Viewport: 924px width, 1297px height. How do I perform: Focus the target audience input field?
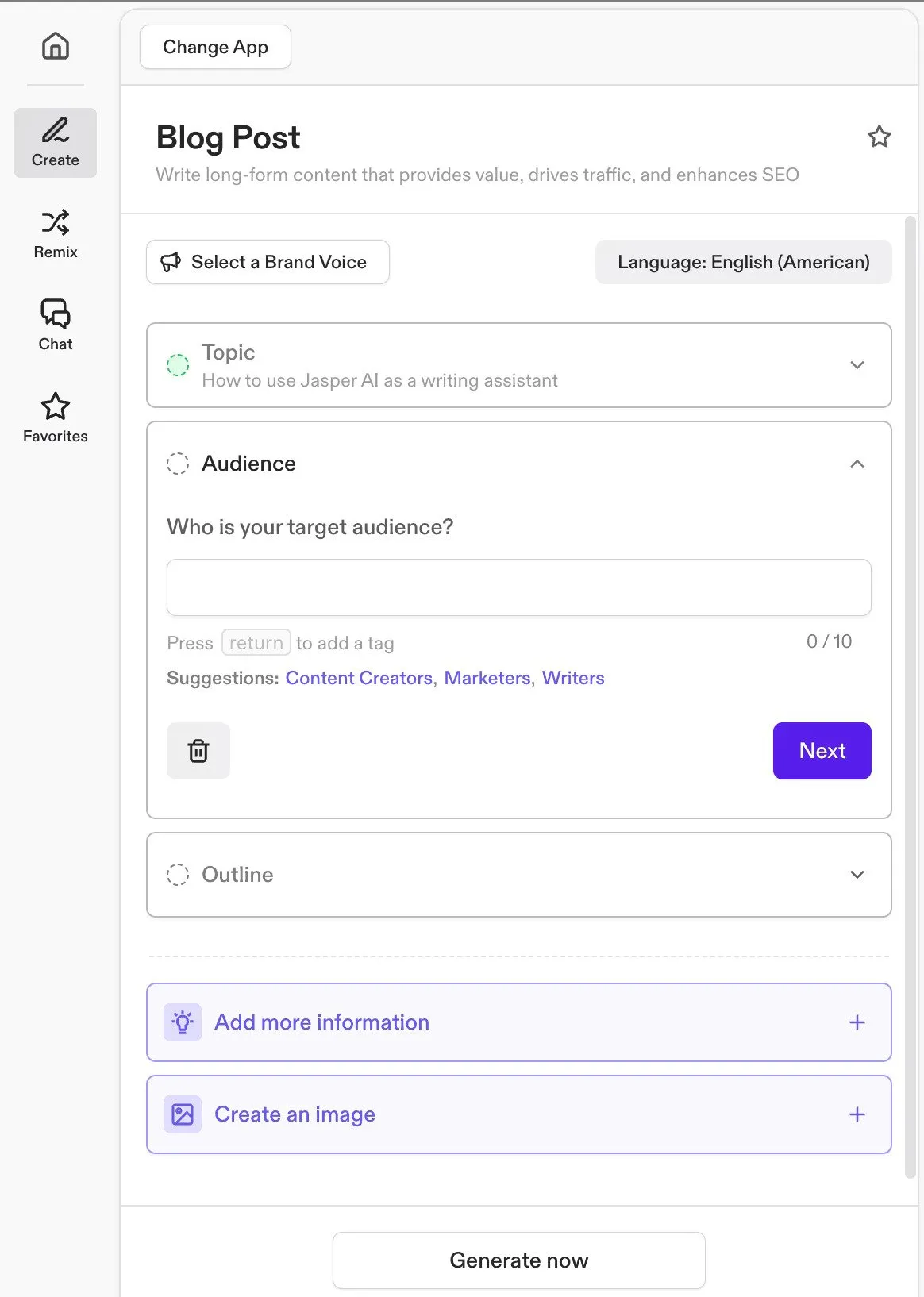click(518, 587)
